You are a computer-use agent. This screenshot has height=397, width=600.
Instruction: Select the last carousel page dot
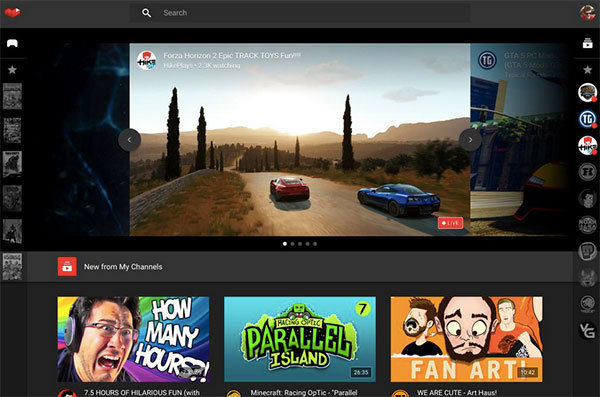(x=315, y=243)
